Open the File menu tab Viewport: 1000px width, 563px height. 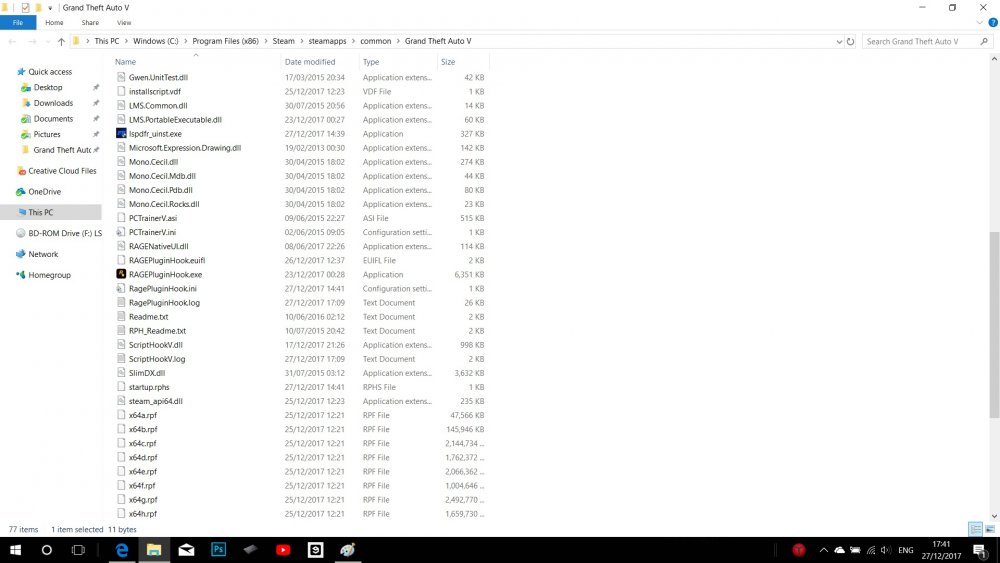18,22
